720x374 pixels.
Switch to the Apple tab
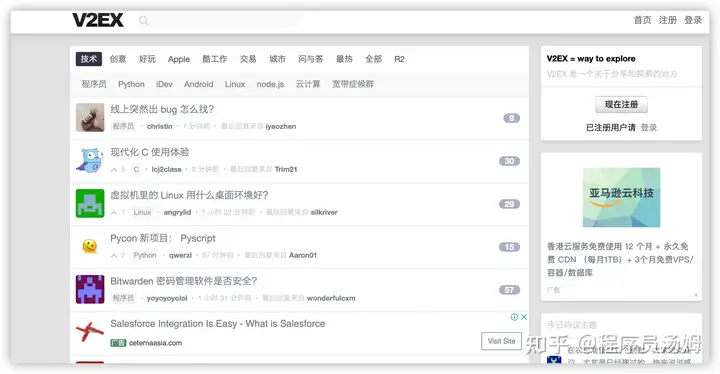pyautogui.click(x=179, y=59)
